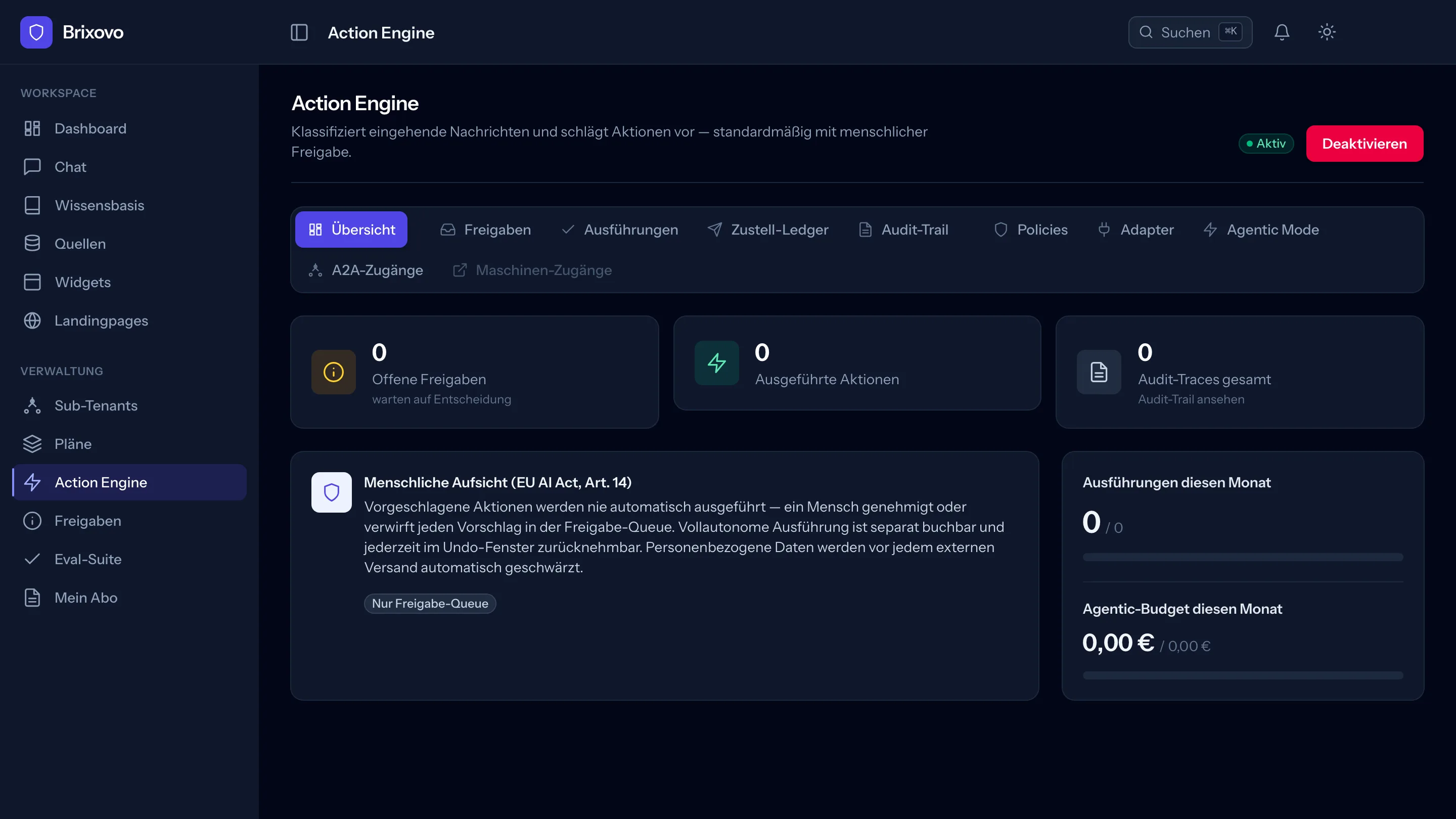Switch to the Ausführungen tab
Screen dimensions: 1456x819
619,230
